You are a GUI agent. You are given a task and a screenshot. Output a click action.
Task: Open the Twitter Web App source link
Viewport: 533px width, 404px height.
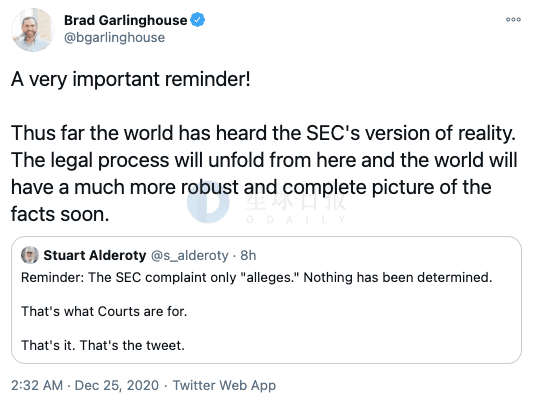coord(224,385)
